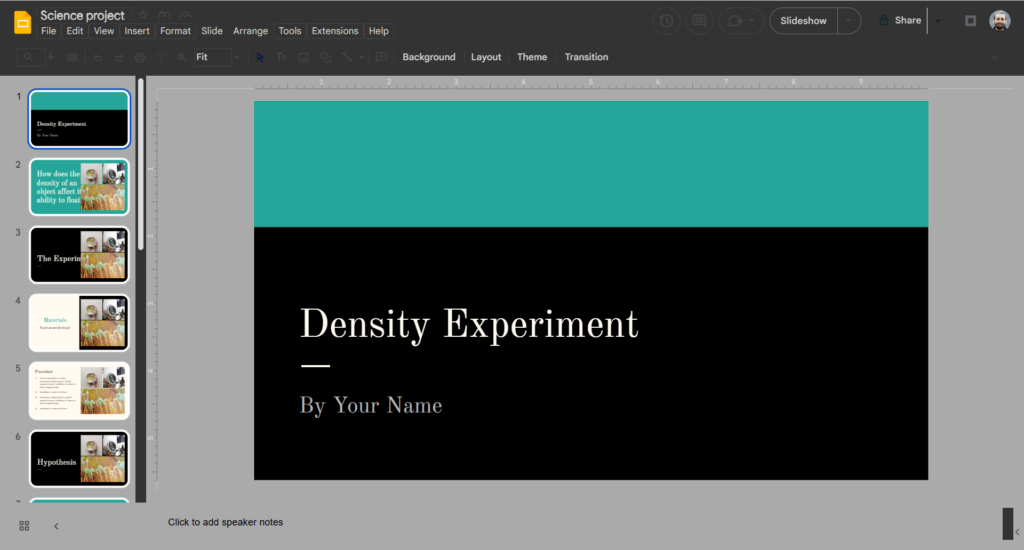Select the Hypothesis slide thumbnail
The height and width of the screenshot is (550, 1024).
[x=79, y=458]
